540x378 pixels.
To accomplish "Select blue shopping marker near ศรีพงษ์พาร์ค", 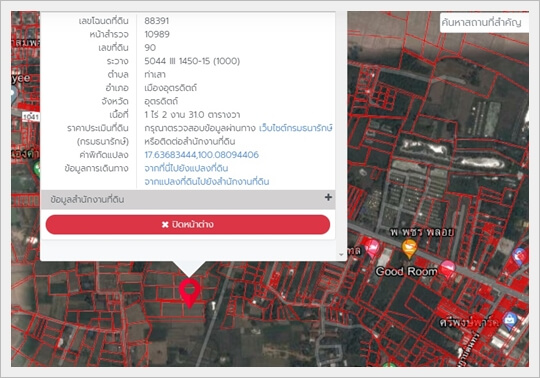I will [x=510, y=321].
